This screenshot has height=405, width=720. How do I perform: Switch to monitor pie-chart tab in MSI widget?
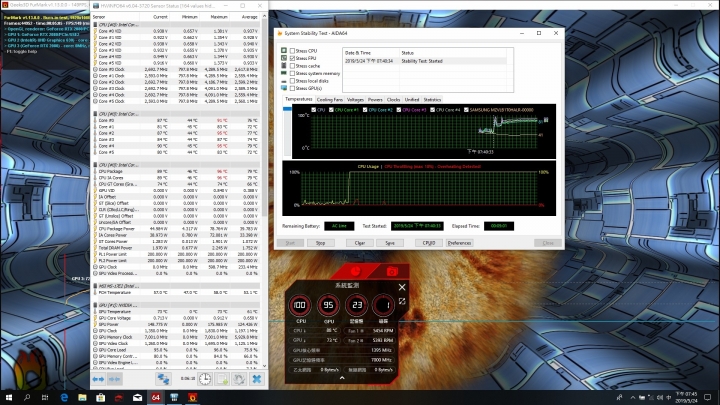[355, 271]
